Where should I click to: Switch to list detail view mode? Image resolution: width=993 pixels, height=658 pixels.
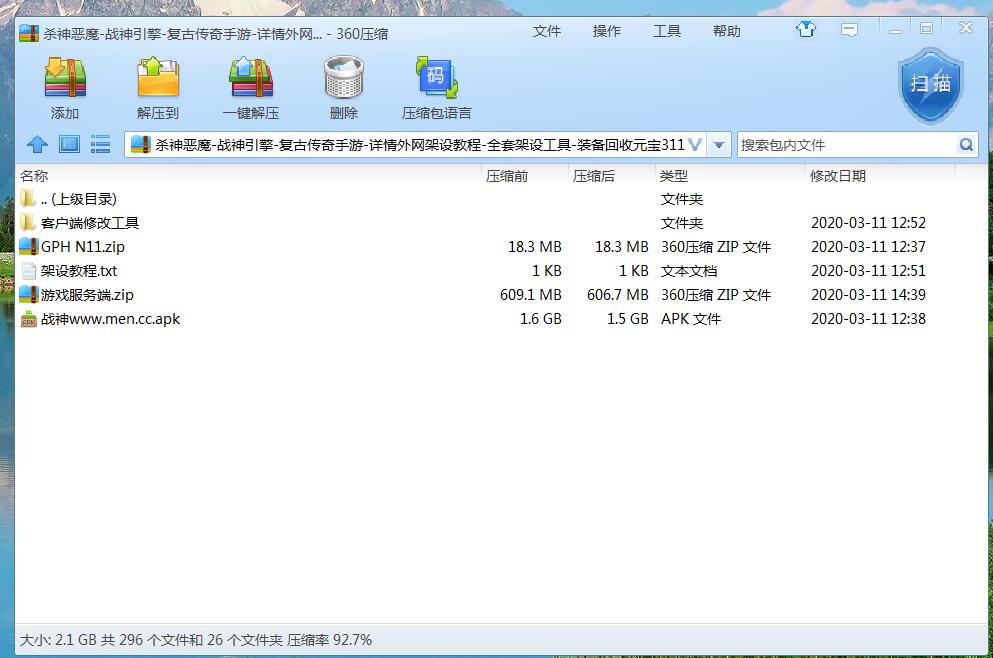100,145
